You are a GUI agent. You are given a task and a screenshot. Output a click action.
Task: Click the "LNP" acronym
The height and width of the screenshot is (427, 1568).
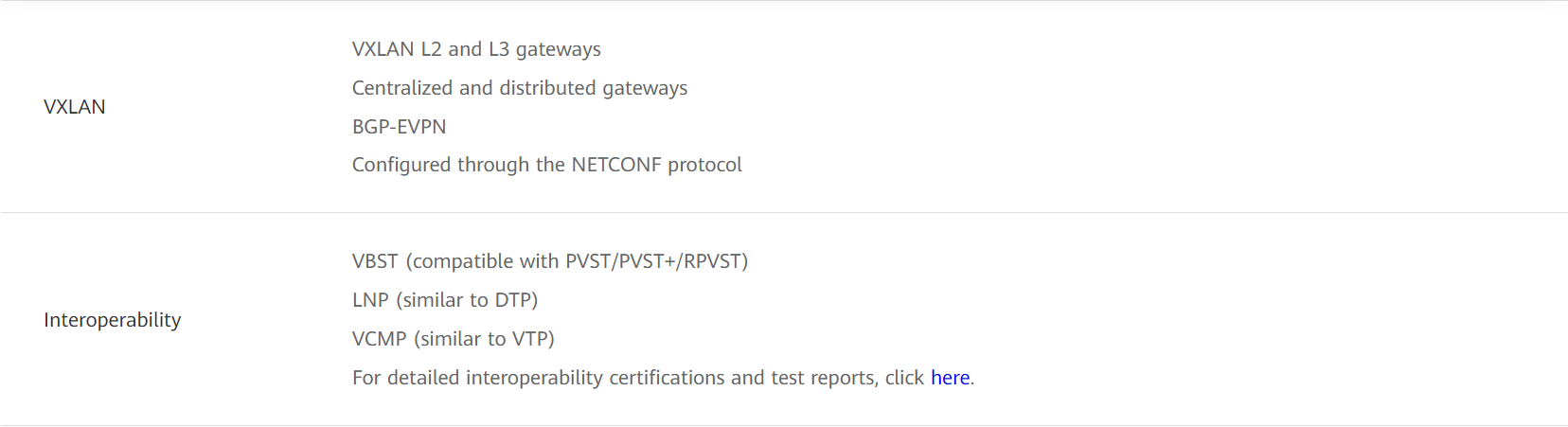(370, 300)
